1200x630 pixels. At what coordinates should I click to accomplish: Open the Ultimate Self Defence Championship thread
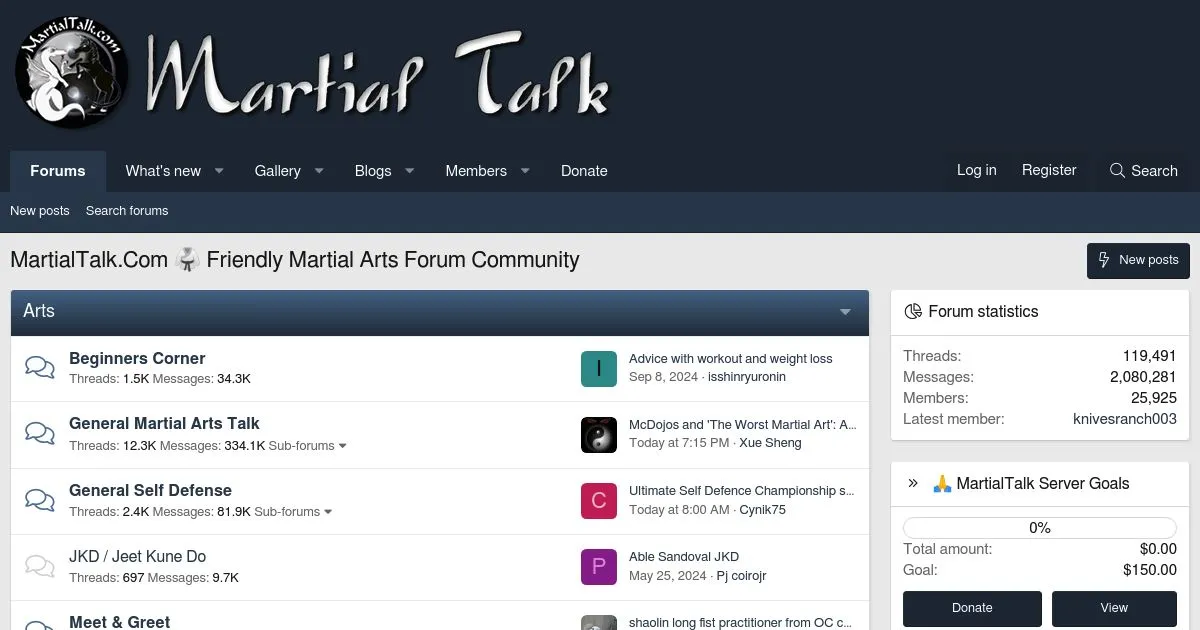741,491
